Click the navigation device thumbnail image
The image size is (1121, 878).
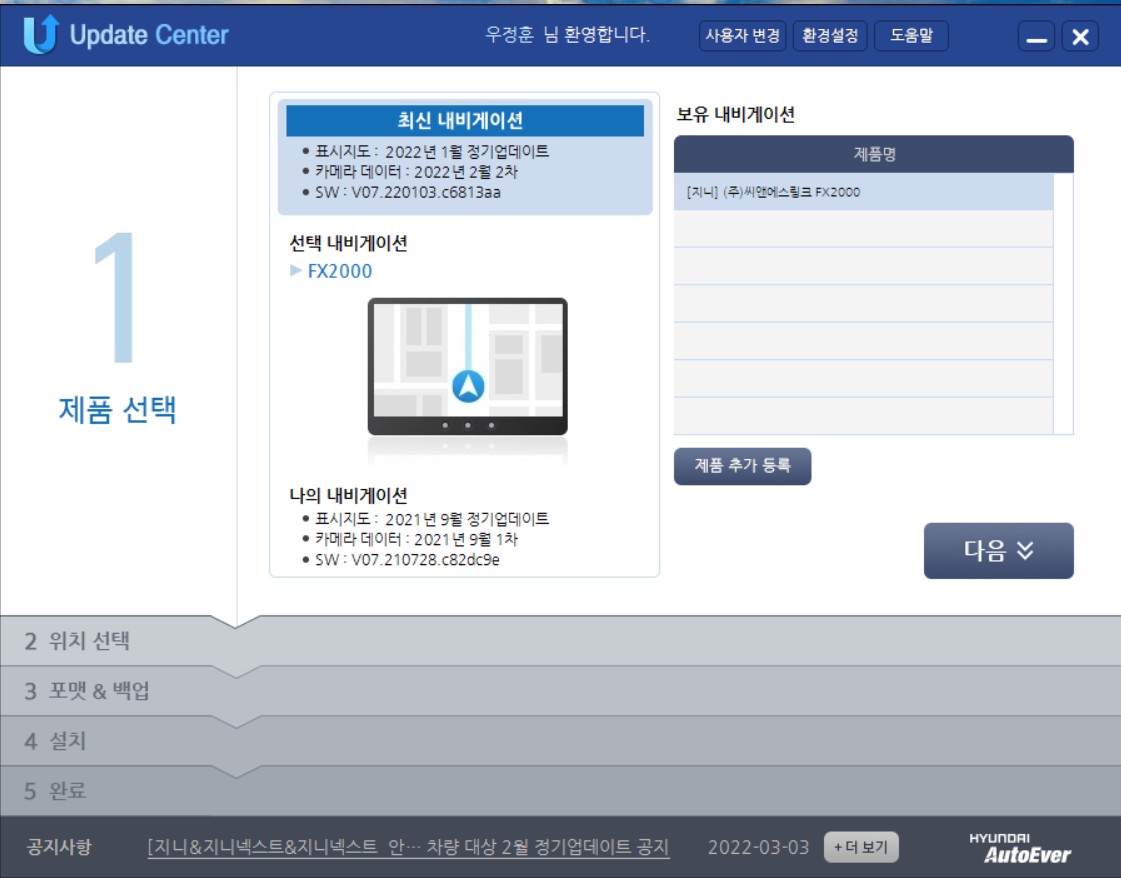pyautogui.click(x=468, y=367)
